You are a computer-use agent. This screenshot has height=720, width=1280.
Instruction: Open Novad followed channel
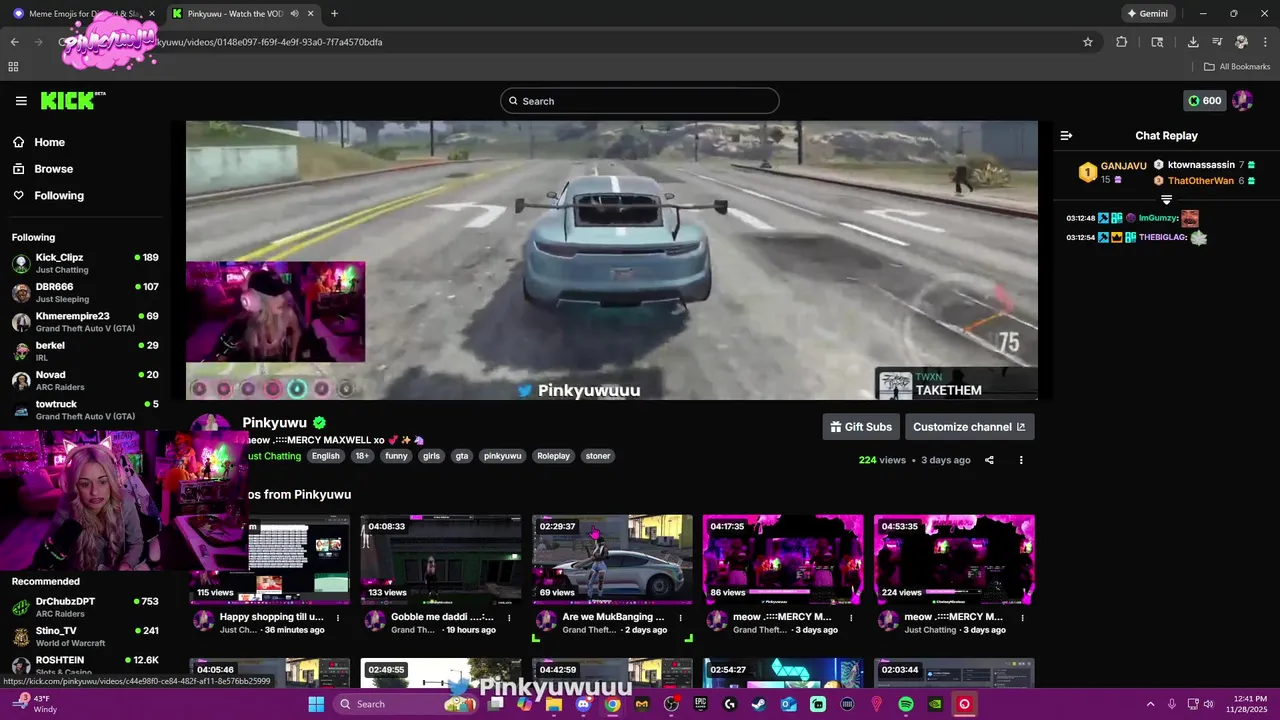click(85, 380)
